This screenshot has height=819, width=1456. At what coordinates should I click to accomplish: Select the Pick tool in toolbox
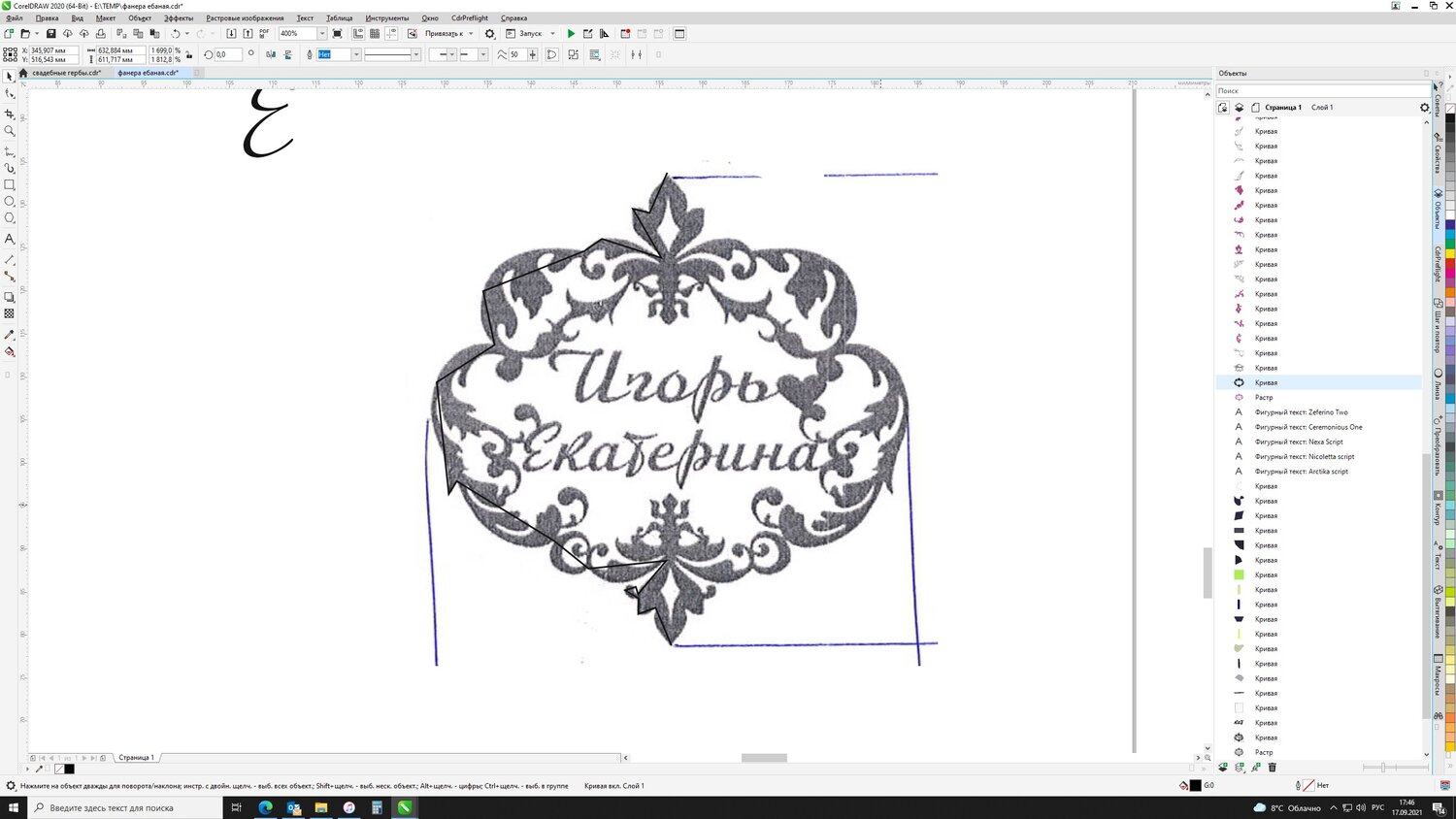coord(10,76)
